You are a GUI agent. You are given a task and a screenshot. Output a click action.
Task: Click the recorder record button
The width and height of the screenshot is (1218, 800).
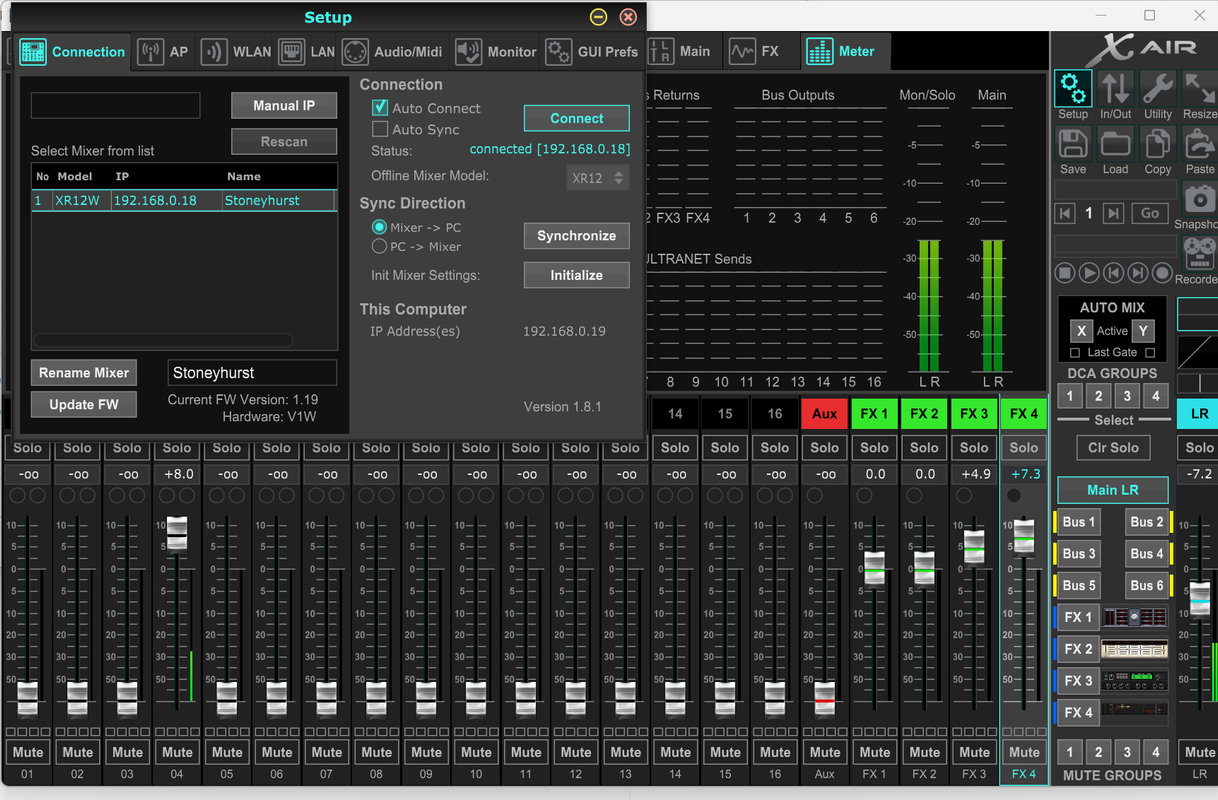click(x=1162, y=272)
